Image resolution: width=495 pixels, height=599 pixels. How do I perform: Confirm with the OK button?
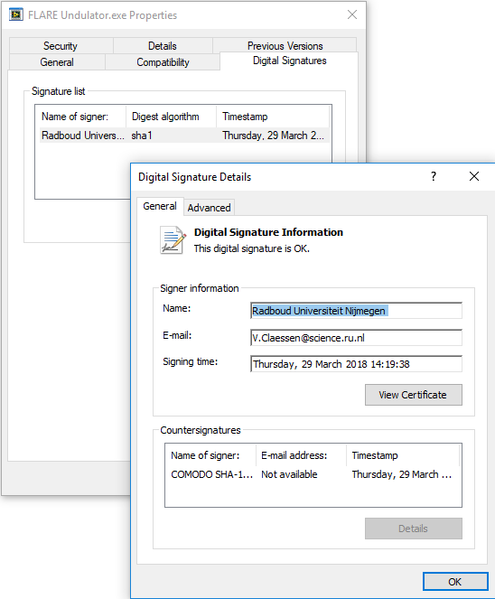[455, 581]
